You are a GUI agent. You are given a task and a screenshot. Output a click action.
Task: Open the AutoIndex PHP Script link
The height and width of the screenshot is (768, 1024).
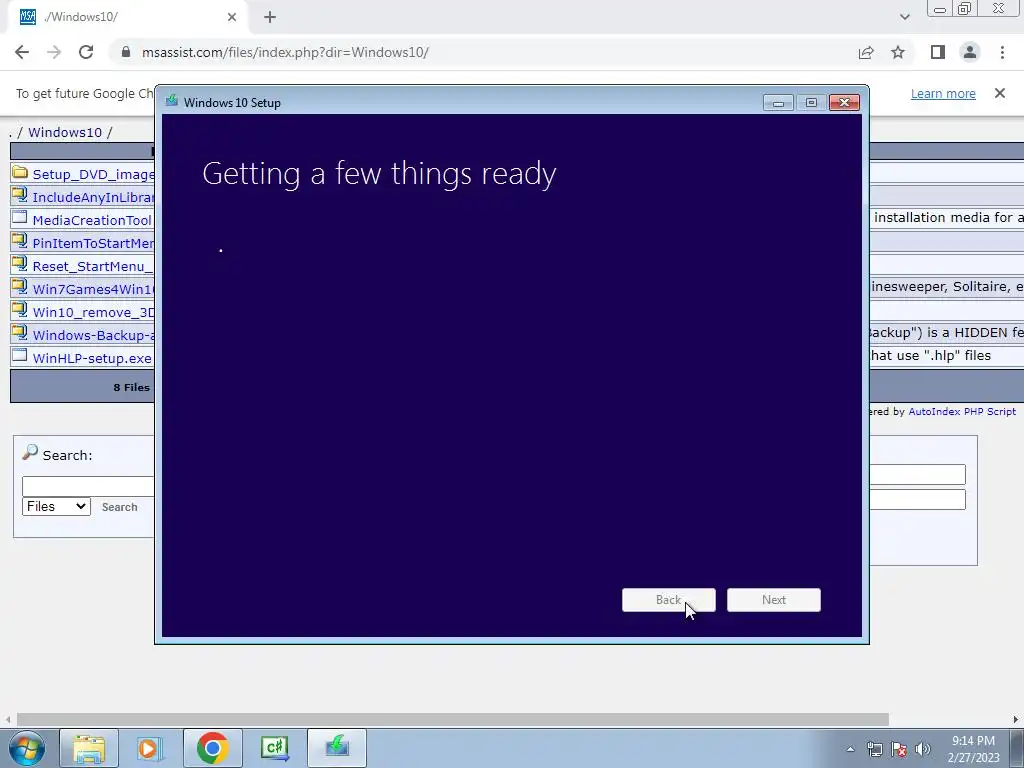pyautogui.click(x=962, y=411)
